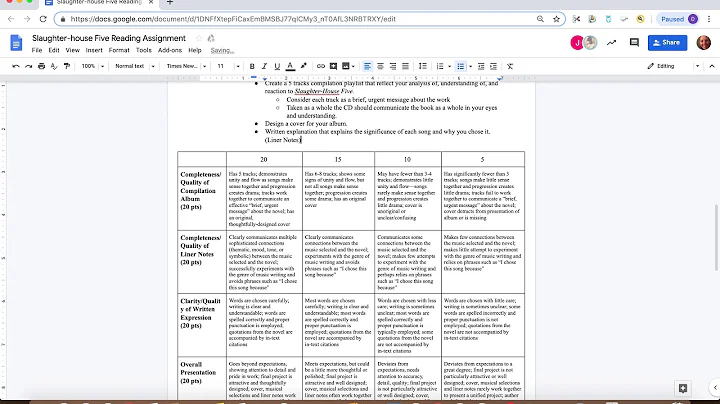Reload the browser page
The width and height of the screenshot is (720, 404).
coord(43,19)
